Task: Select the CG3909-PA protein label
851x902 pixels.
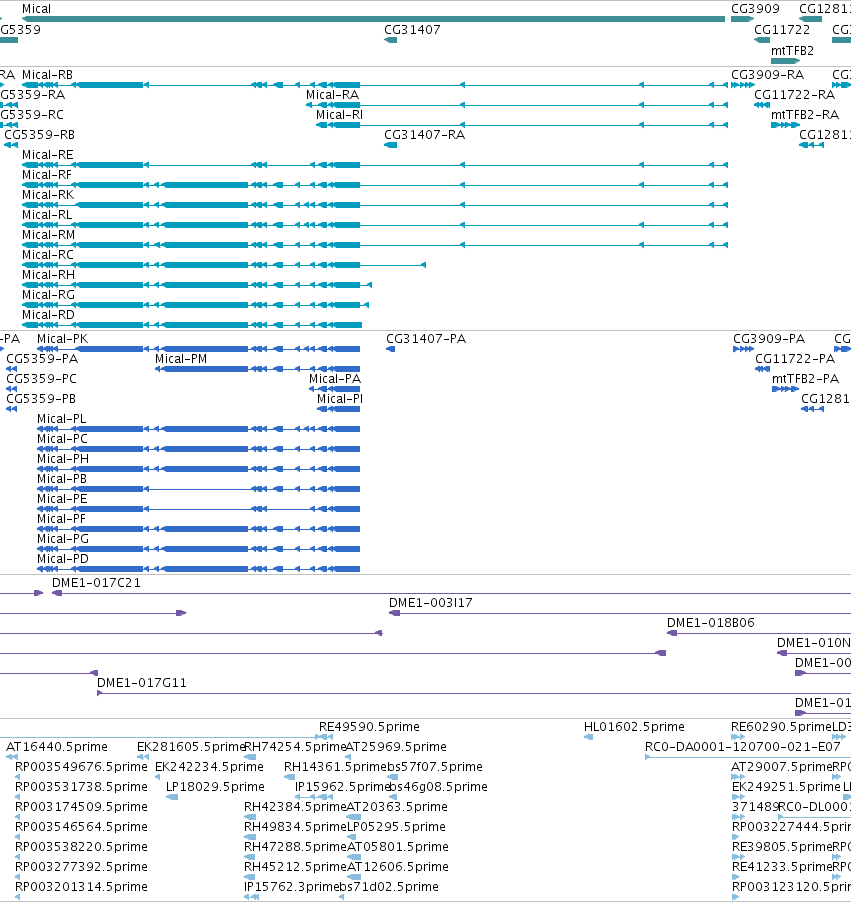Action: point(769,339)
